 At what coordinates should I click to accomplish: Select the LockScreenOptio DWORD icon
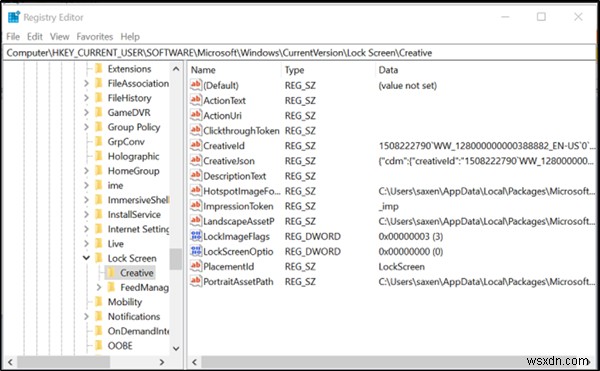pyautogui.click(x=196, y=251)
